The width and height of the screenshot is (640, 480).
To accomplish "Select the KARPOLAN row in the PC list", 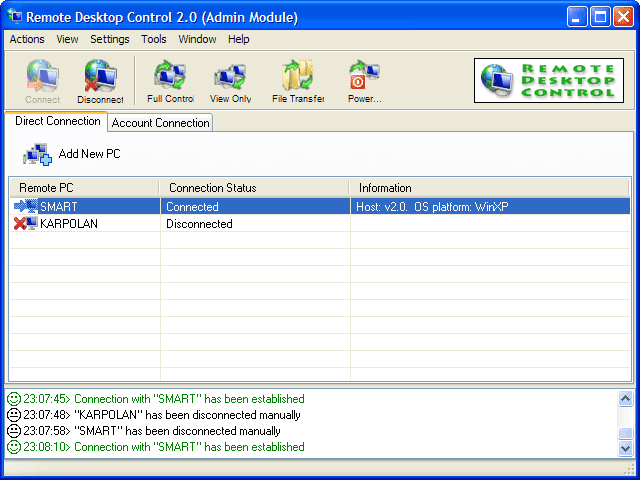I will coord(320,224).
